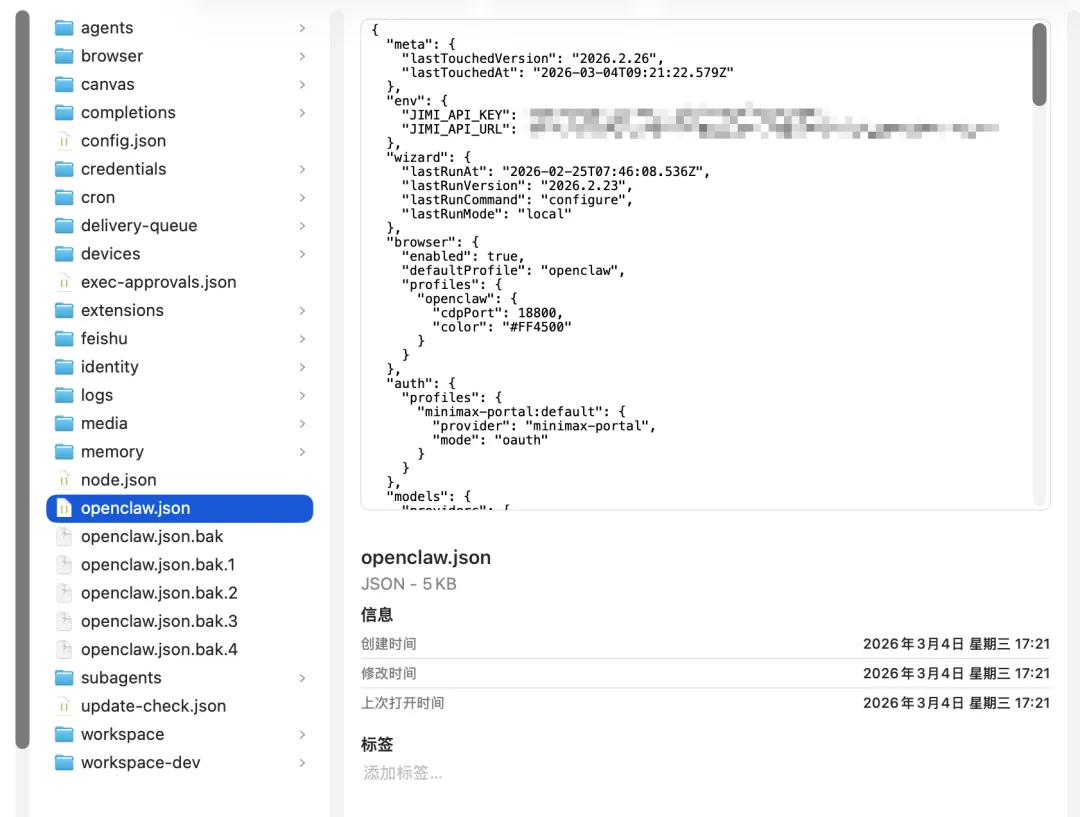1080x817 pixels.
Task: Expand the canvas folder chevron
Action: [x=302, y=84]
